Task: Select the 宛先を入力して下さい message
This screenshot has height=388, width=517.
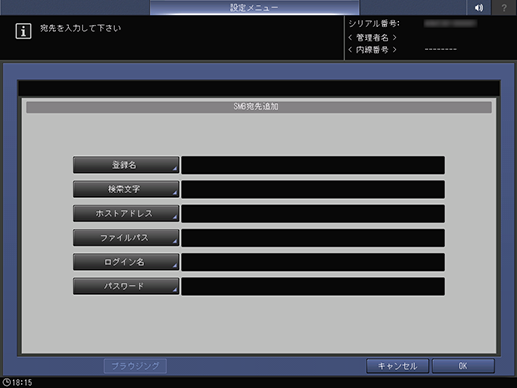Action: point(80,28)
